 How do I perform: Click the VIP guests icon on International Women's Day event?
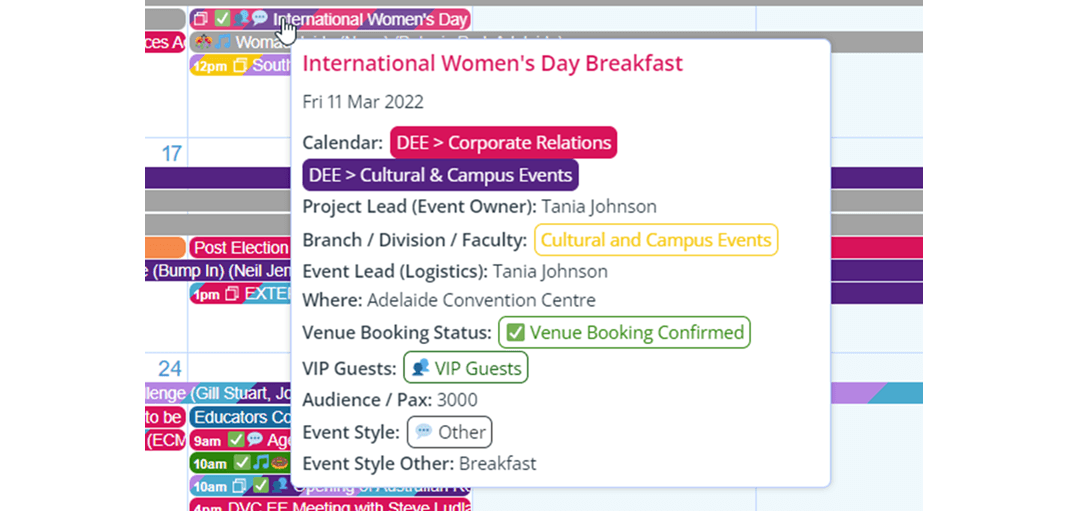pos(241,19)
